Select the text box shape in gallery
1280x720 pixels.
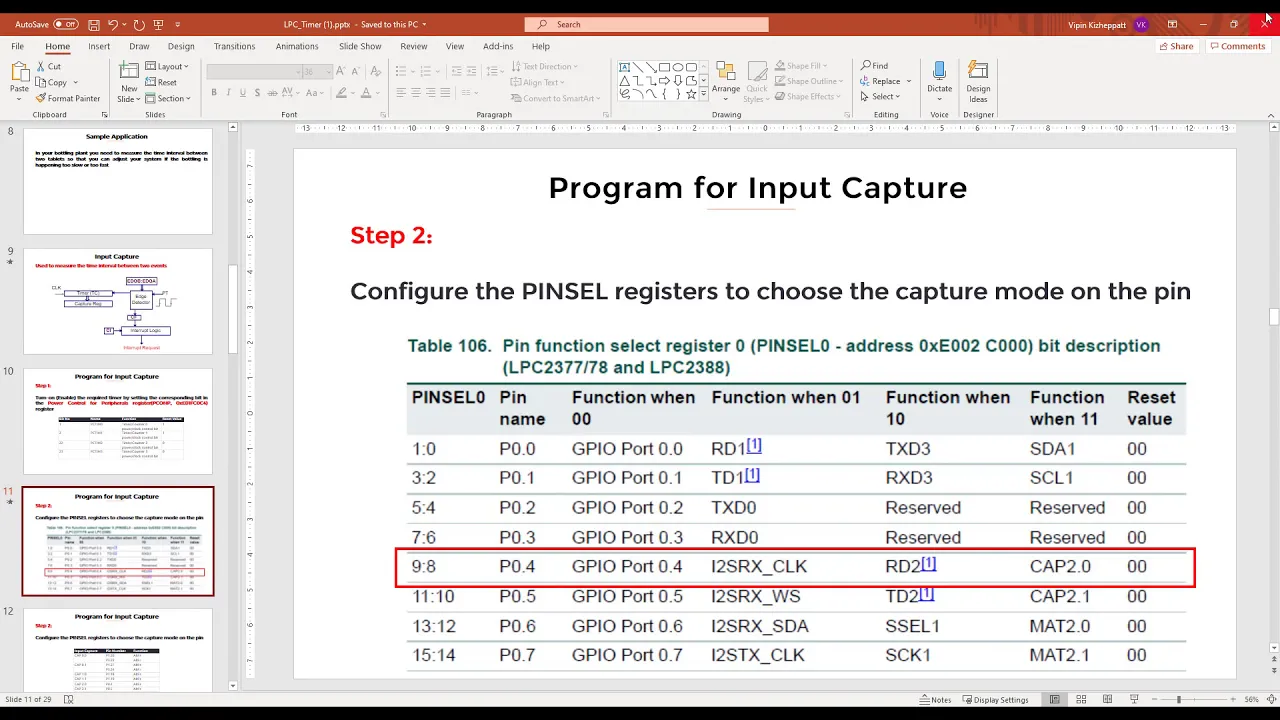coord(625,67)
